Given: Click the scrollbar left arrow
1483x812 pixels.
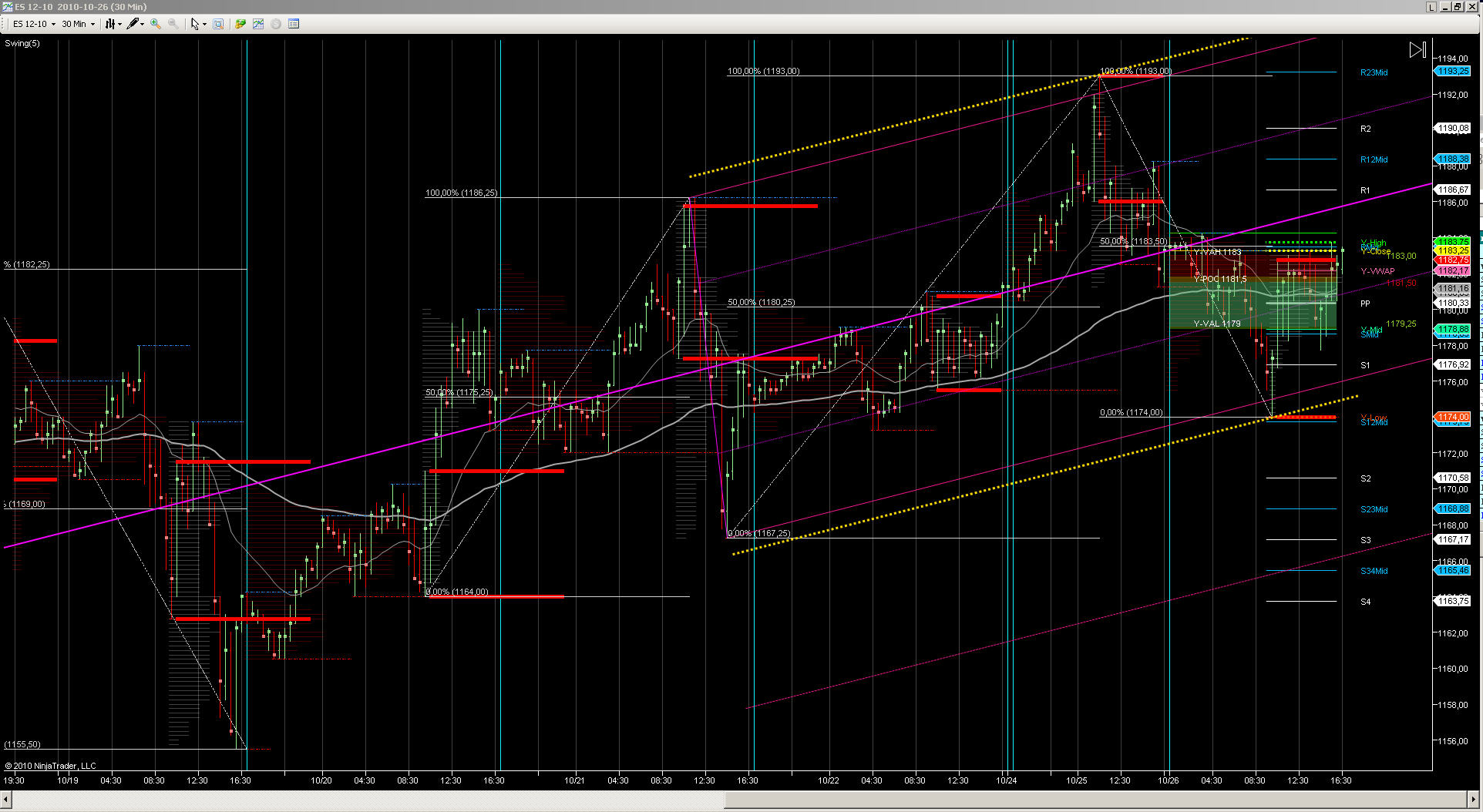Looking at the screenshot, I should 7,801.
